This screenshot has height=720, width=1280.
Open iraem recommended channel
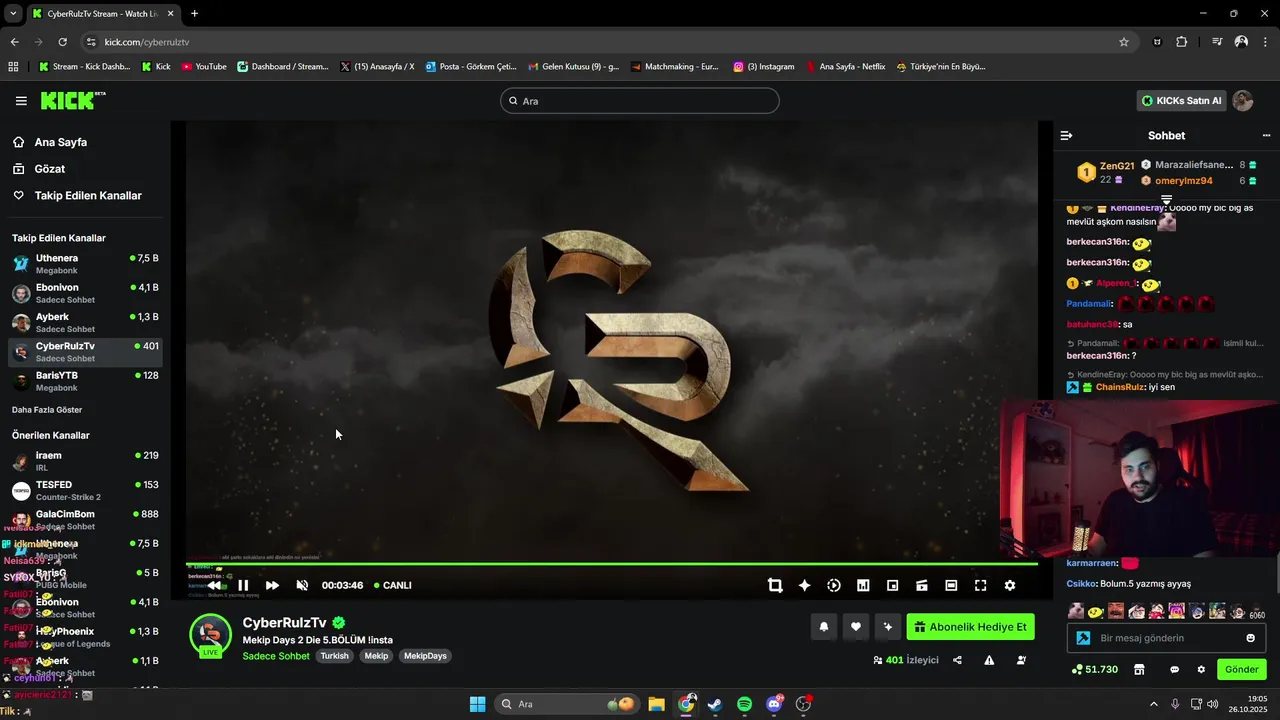tap(85, 461)
